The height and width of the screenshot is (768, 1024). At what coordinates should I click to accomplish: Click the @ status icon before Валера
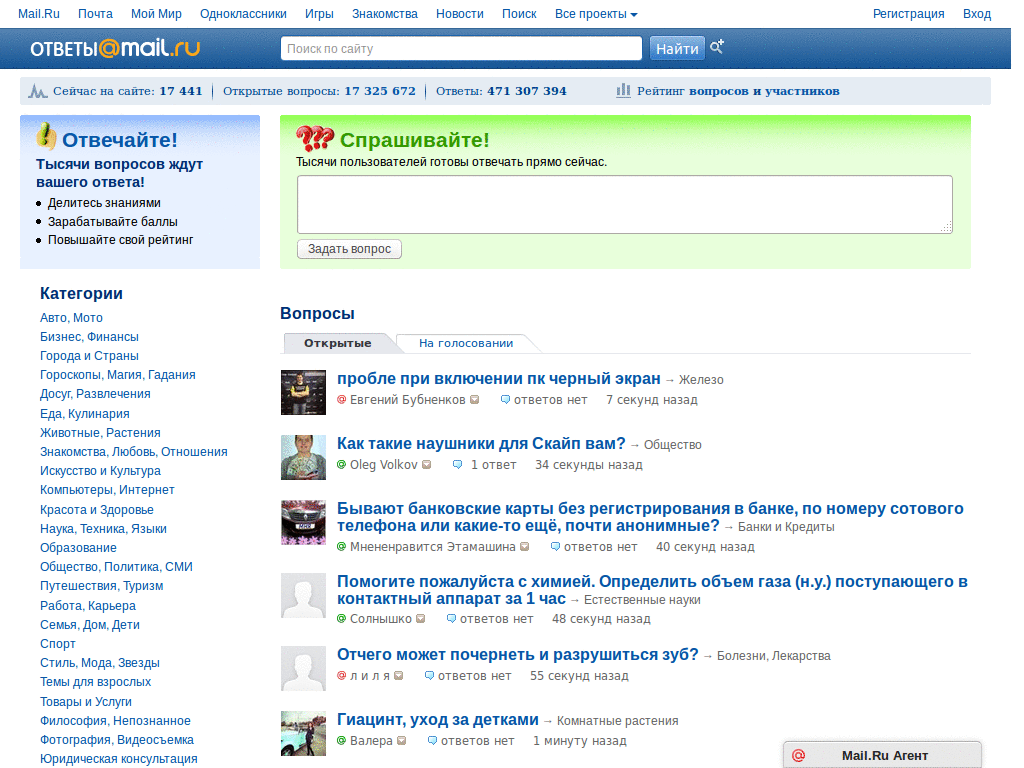click(x=341, y=741)
